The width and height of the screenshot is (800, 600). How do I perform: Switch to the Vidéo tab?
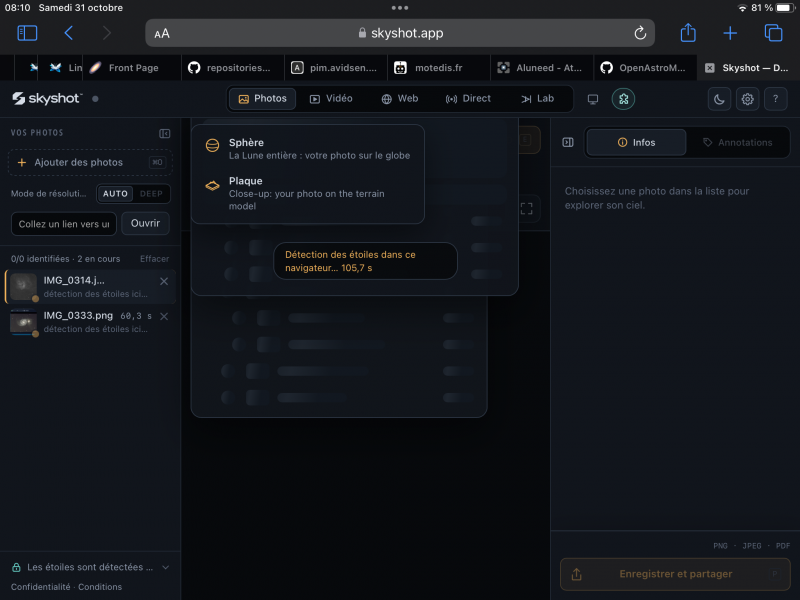click(x=331, y=98)
